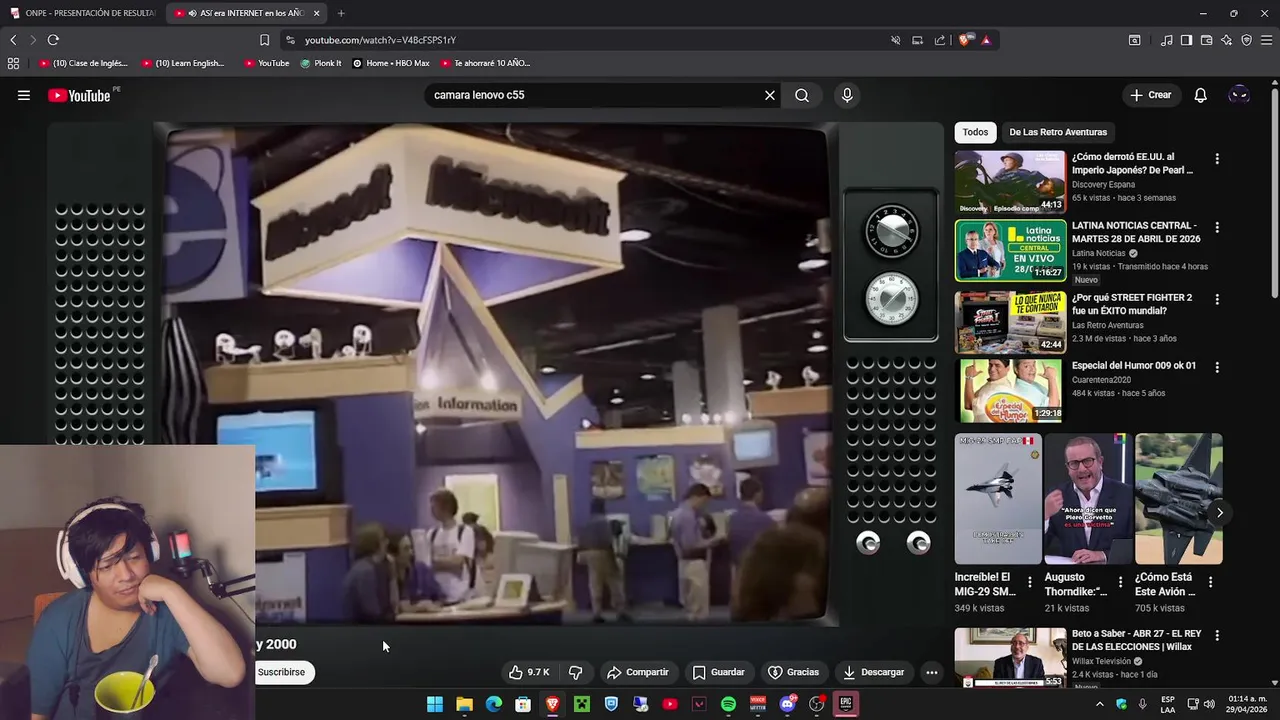Reload the current page
This screenshot has height=720, width=1280.
point(53,40)
